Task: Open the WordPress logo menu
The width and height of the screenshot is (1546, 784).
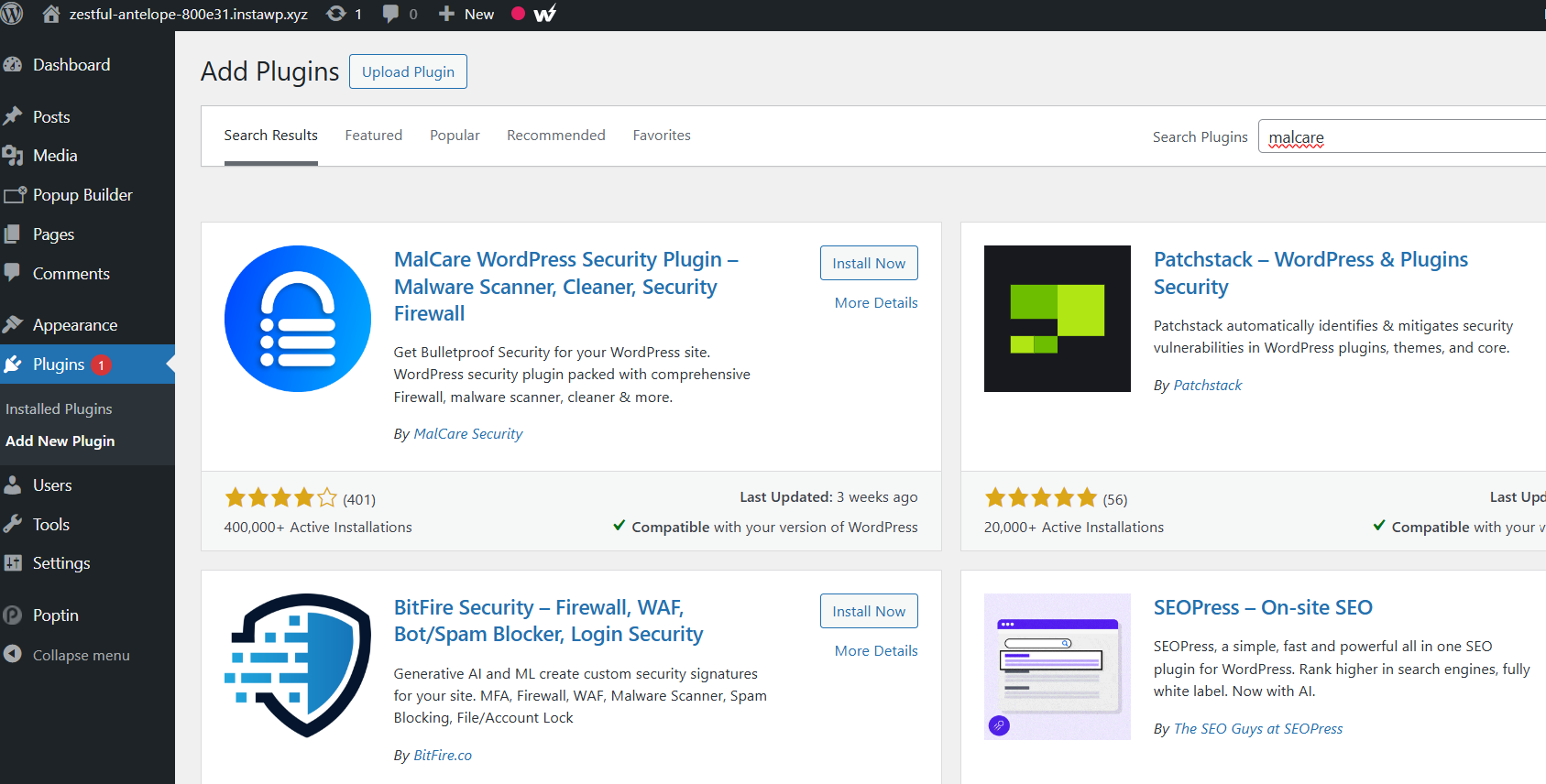Action: coord(12,14)
